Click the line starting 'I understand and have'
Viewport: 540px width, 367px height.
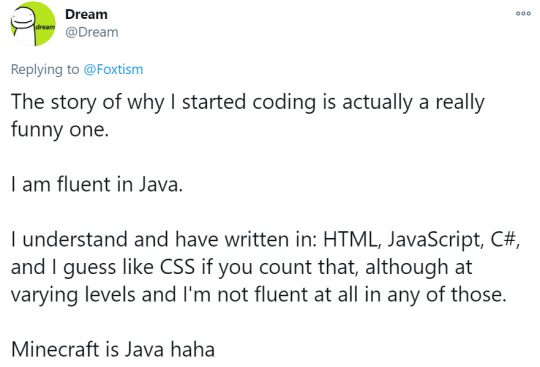coord(265,240)
